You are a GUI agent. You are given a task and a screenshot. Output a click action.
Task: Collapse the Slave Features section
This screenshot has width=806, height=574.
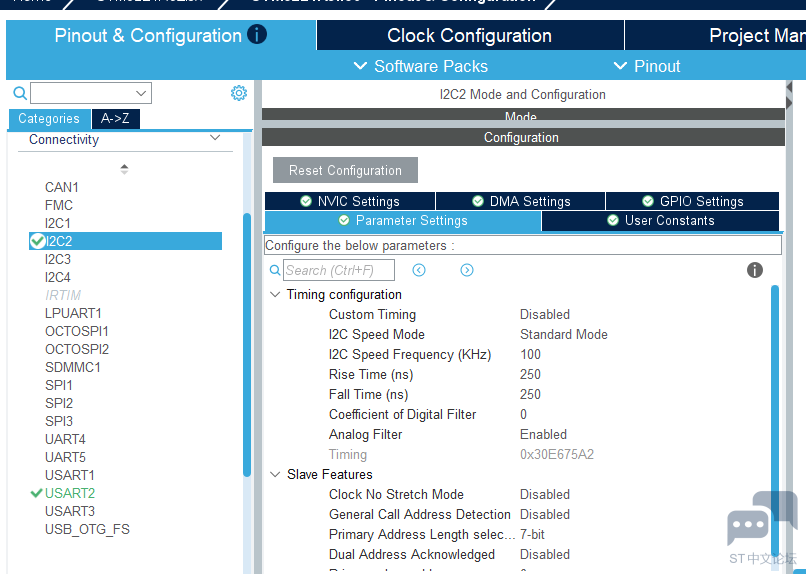coord(275,475)
